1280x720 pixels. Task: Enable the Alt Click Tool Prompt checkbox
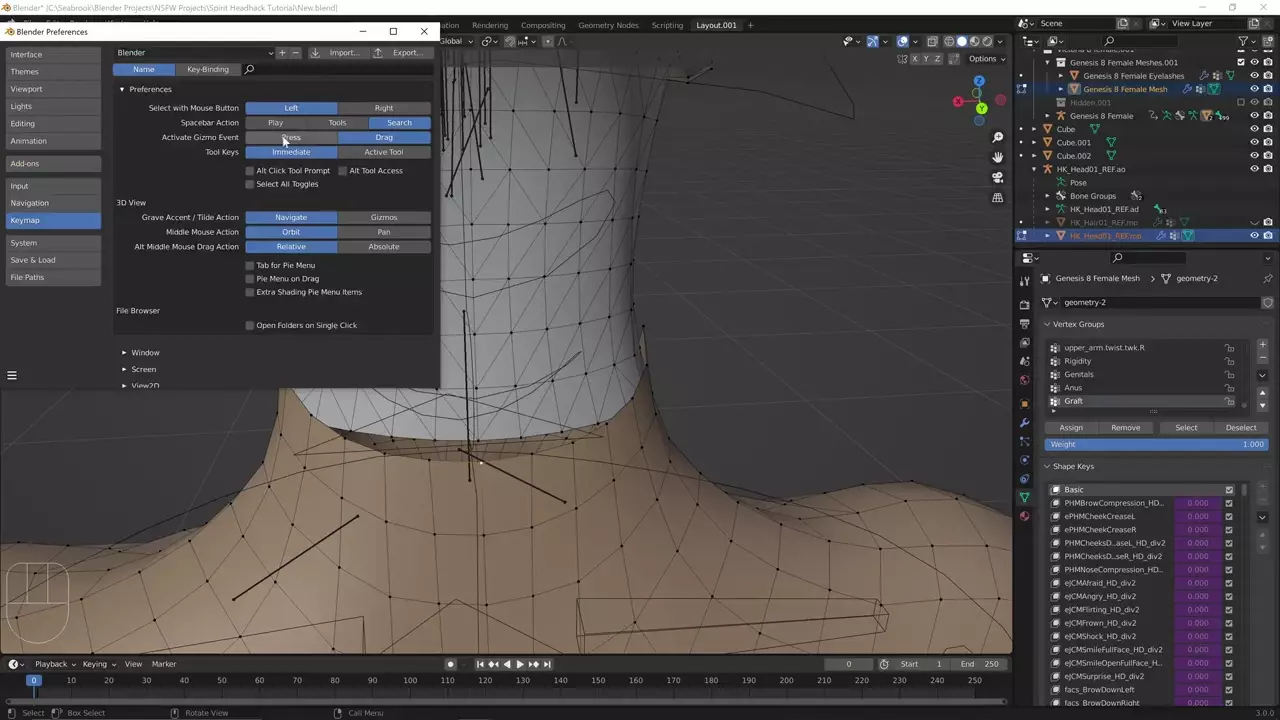250,171
